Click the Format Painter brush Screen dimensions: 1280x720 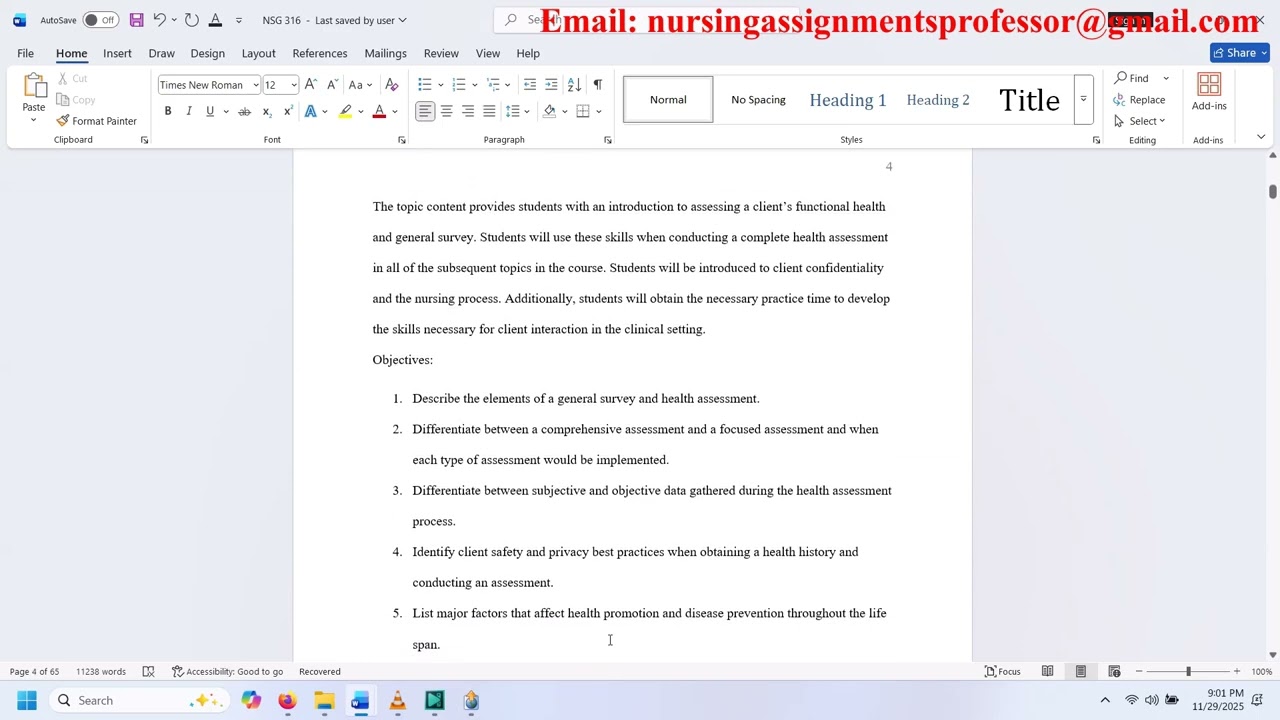tap(97, 121)
